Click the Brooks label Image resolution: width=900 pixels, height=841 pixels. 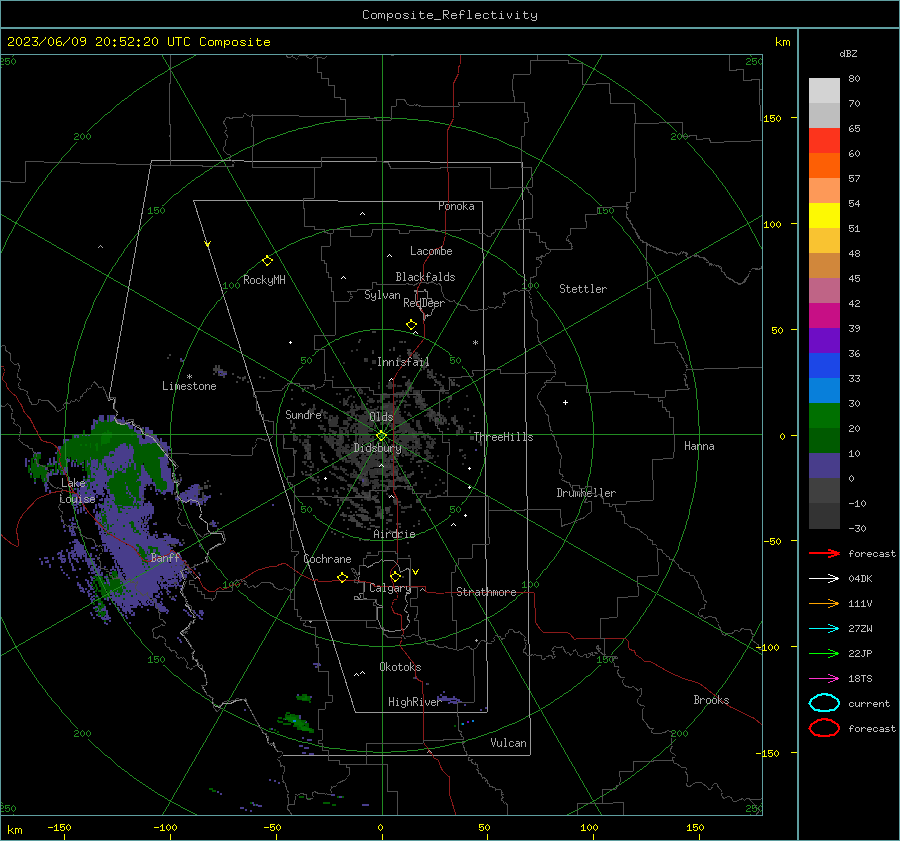[x=711, y=700]
